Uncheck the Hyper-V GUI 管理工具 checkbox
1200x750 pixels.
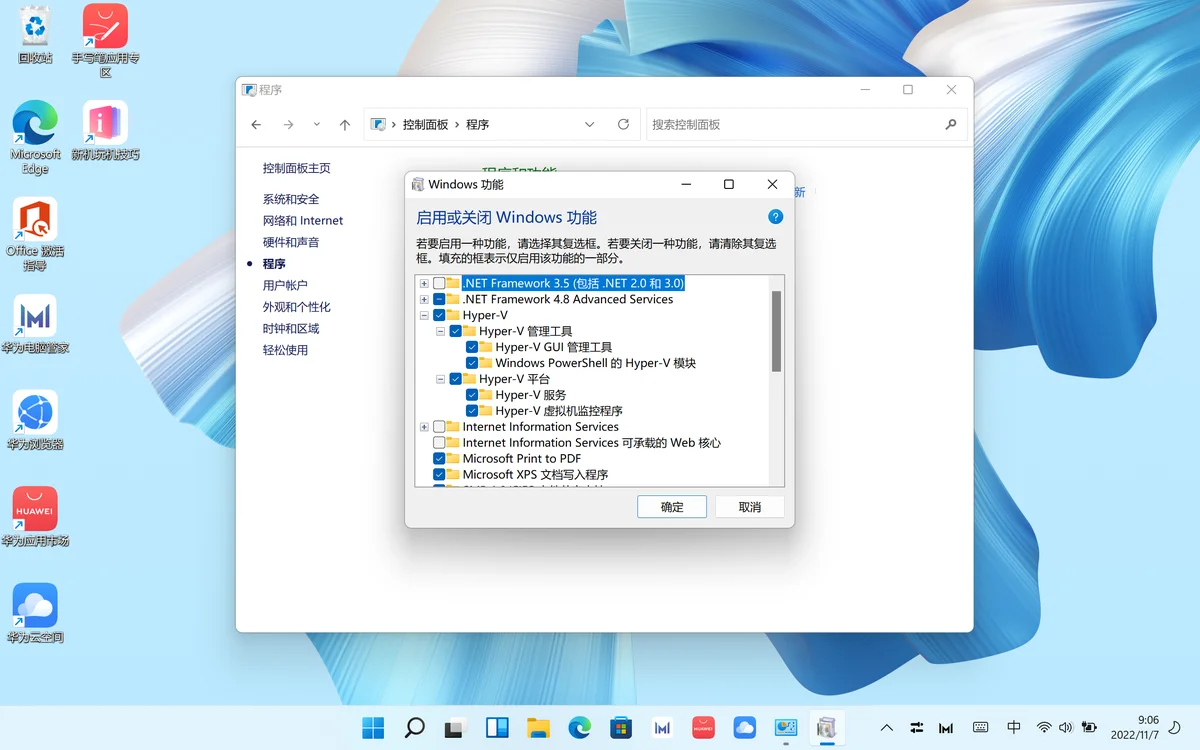(472, 347)
